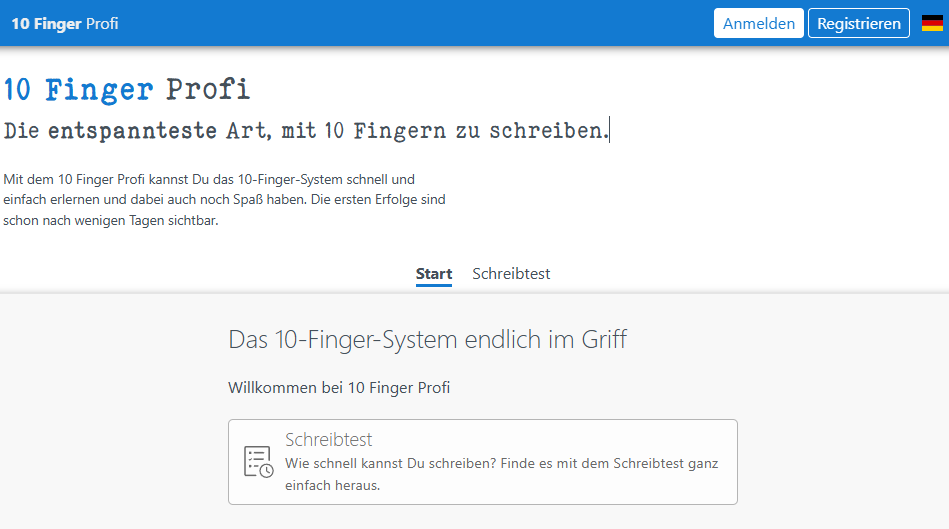Click the 'Das 10-Finger-System endlich im Griff' heading
This screenshot has height=529, width=949.
pyautogui.click(x=427, y=339)
